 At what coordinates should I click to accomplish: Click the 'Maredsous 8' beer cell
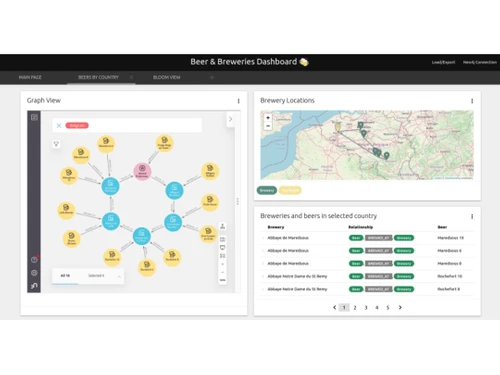coord(449,264)
